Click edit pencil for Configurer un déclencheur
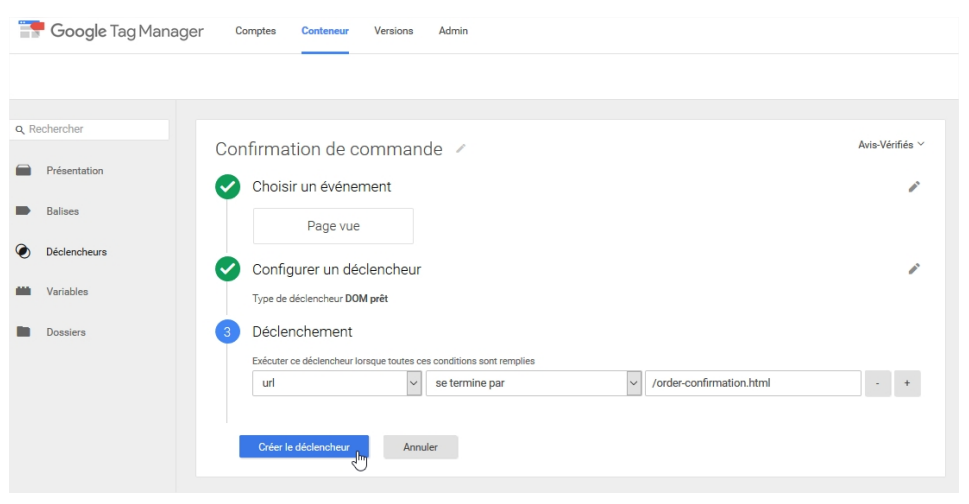The height and width of the screenshot is (504, 969). [x=913, y=268]
